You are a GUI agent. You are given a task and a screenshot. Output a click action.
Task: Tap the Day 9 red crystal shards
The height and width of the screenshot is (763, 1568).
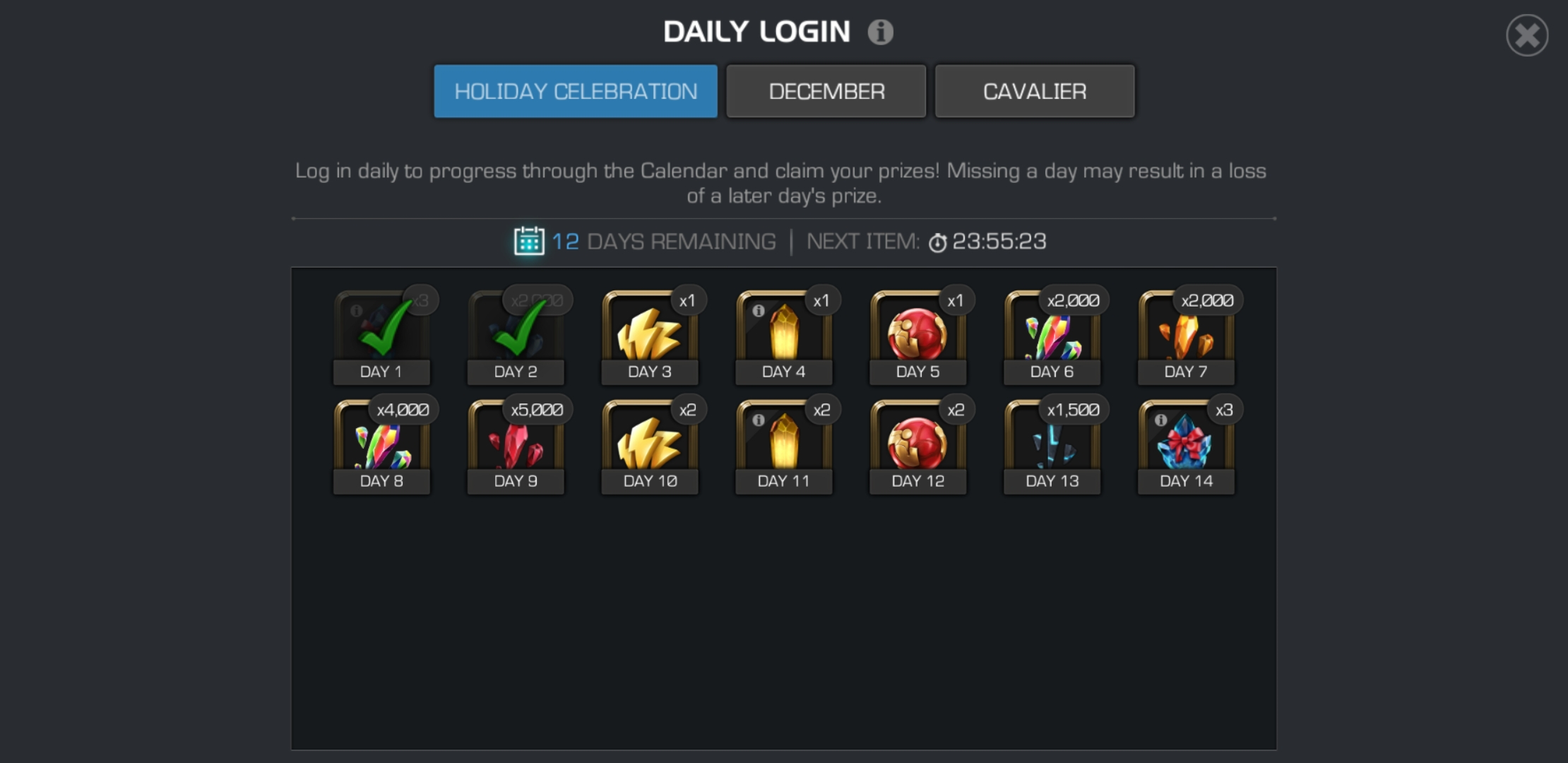tap(516, 445)
